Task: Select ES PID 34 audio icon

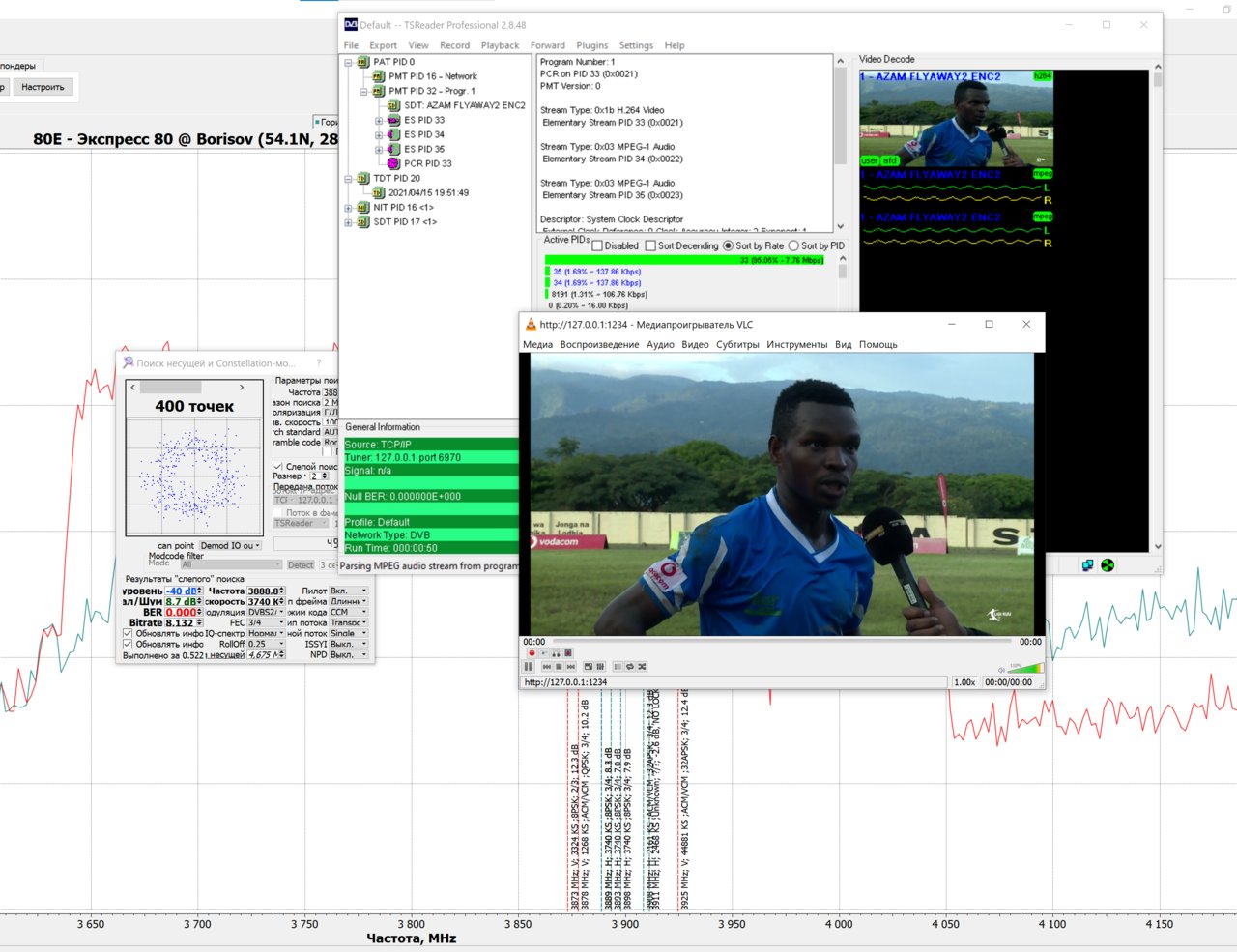Action: click(393, 134)
